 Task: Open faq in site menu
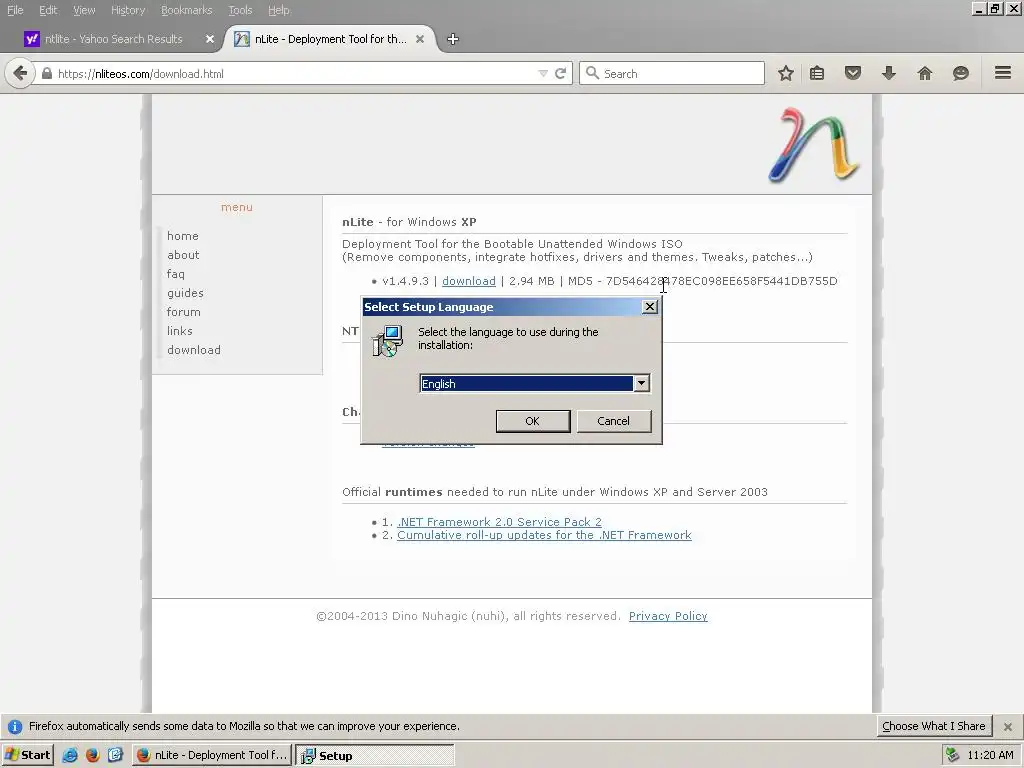pyautogui.click(x=176, y=274)
